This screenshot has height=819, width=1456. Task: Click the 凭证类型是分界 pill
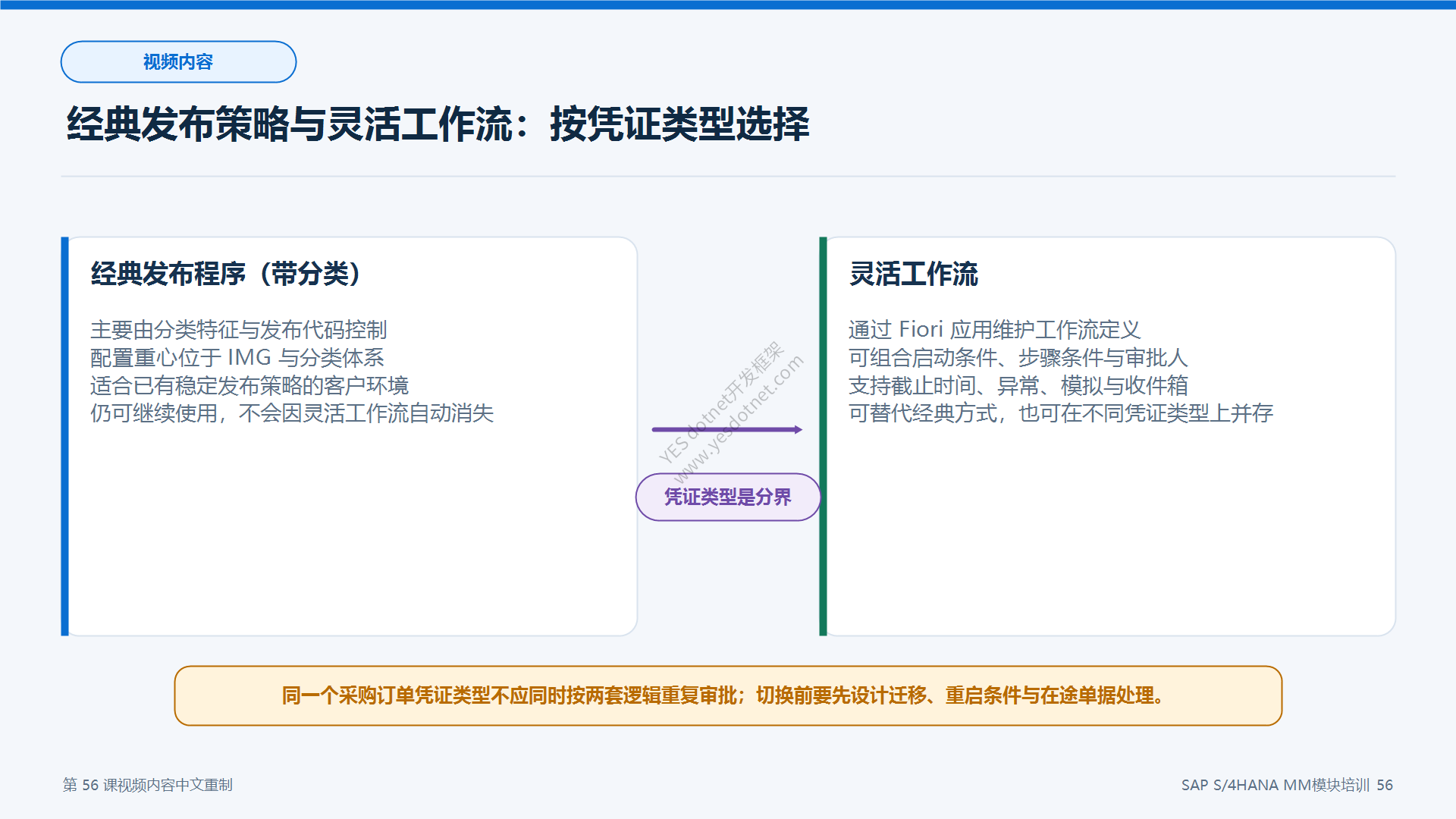tap(728, 497)
